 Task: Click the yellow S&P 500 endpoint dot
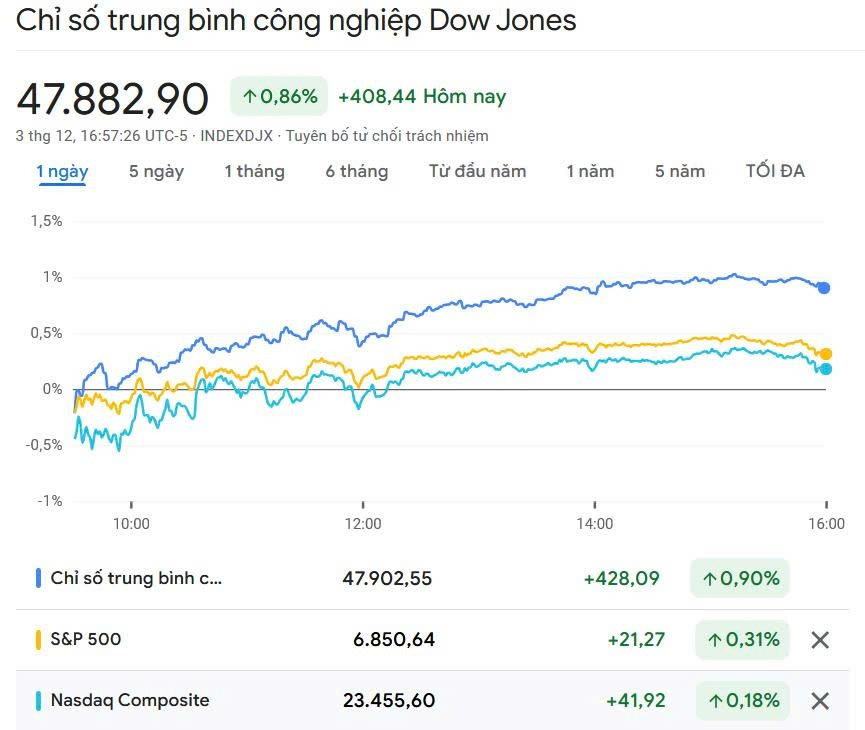tap(826, 354)
